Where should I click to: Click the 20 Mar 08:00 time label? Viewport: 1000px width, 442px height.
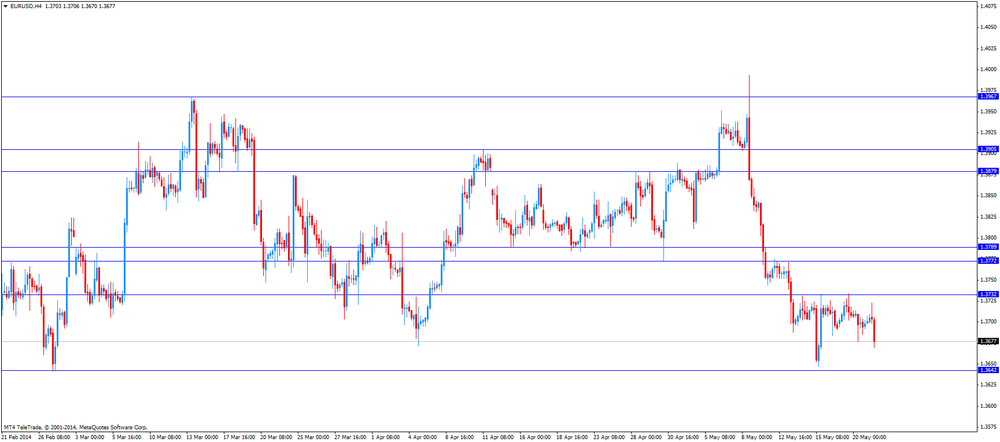(x=277, y=438)
